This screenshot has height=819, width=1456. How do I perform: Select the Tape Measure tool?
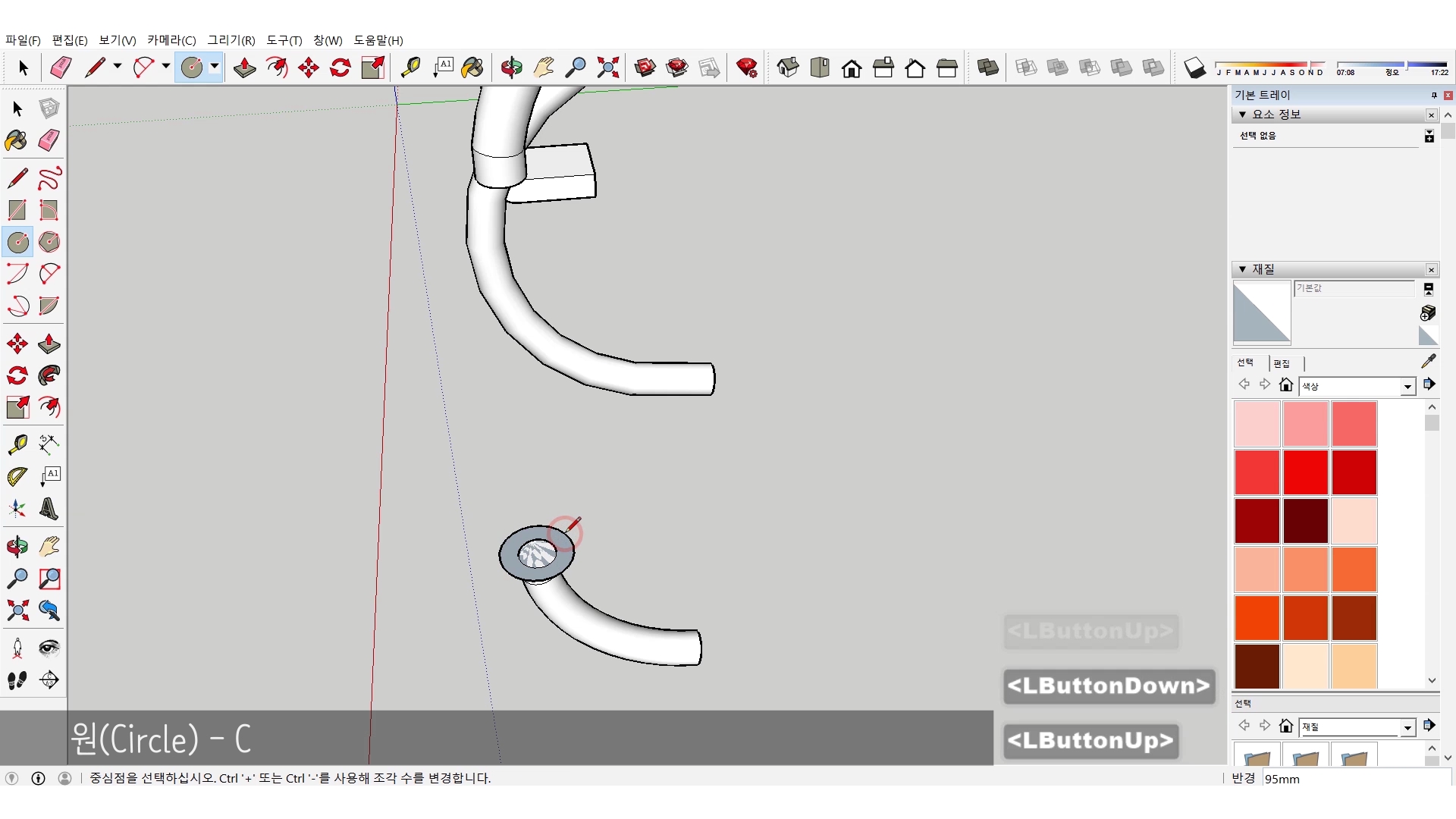point(410,68)
